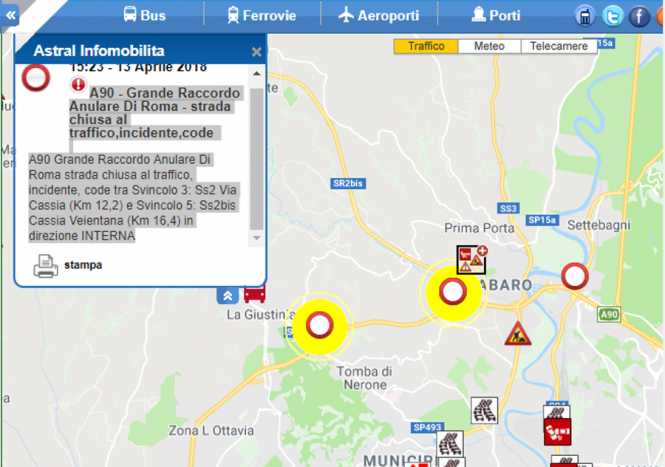Open the Facebook social icon
Screen dimensions: 665x467
(x=638, y=16)
